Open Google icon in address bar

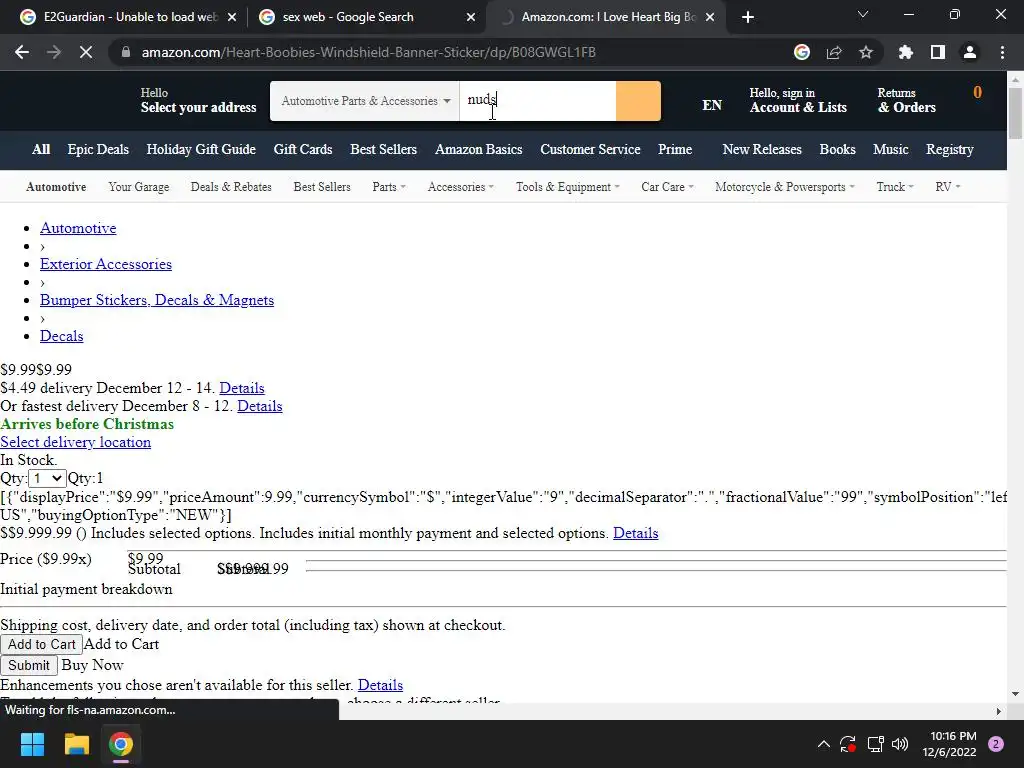click(802, 52)
